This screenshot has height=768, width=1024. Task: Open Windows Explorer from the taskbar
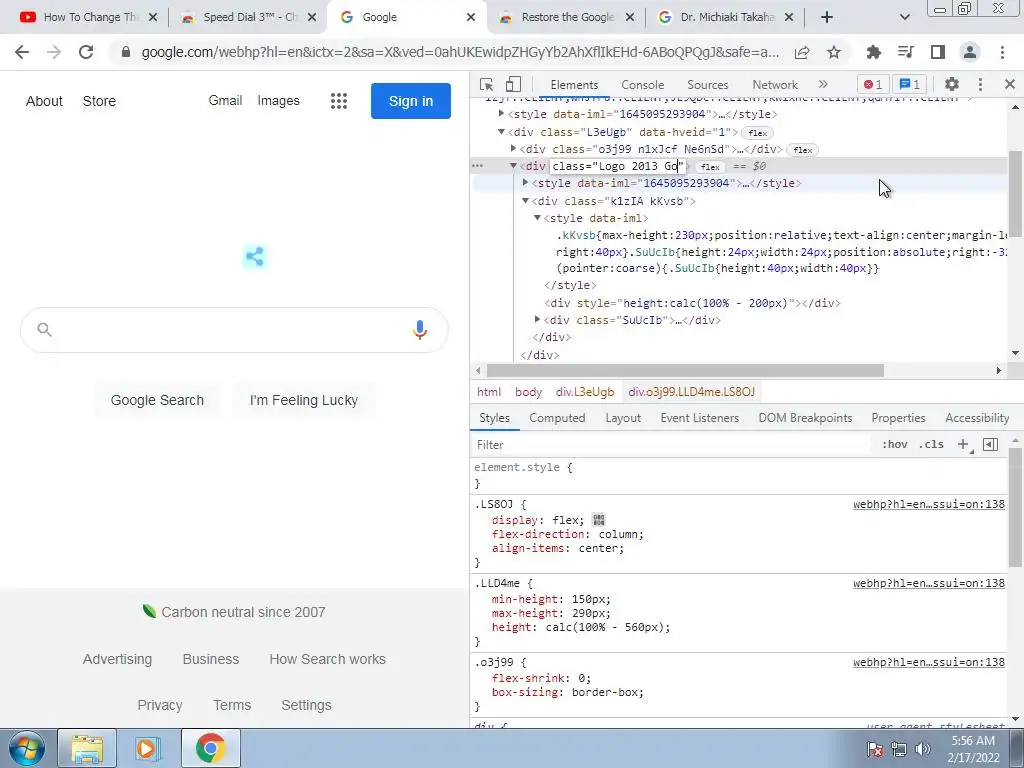(x=87, y=748)
